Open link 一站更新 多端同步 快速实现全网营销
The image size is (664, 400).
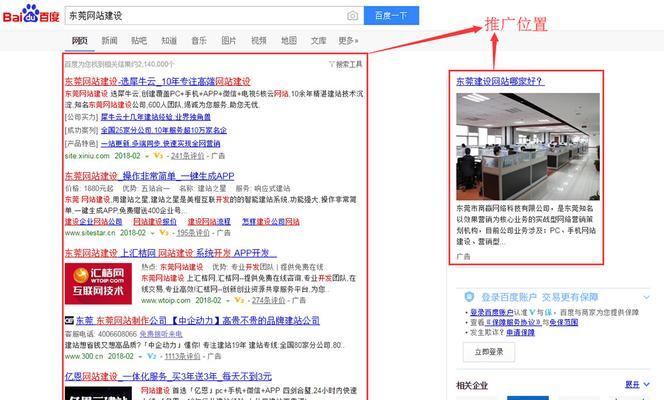(160, 143)
